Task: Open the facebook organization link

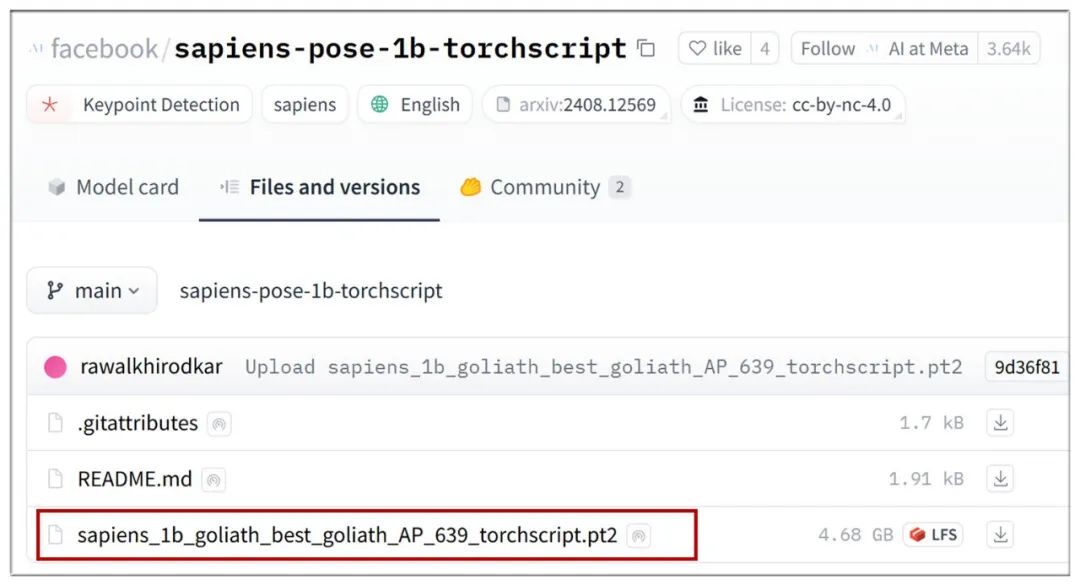Action: [104, 49]
